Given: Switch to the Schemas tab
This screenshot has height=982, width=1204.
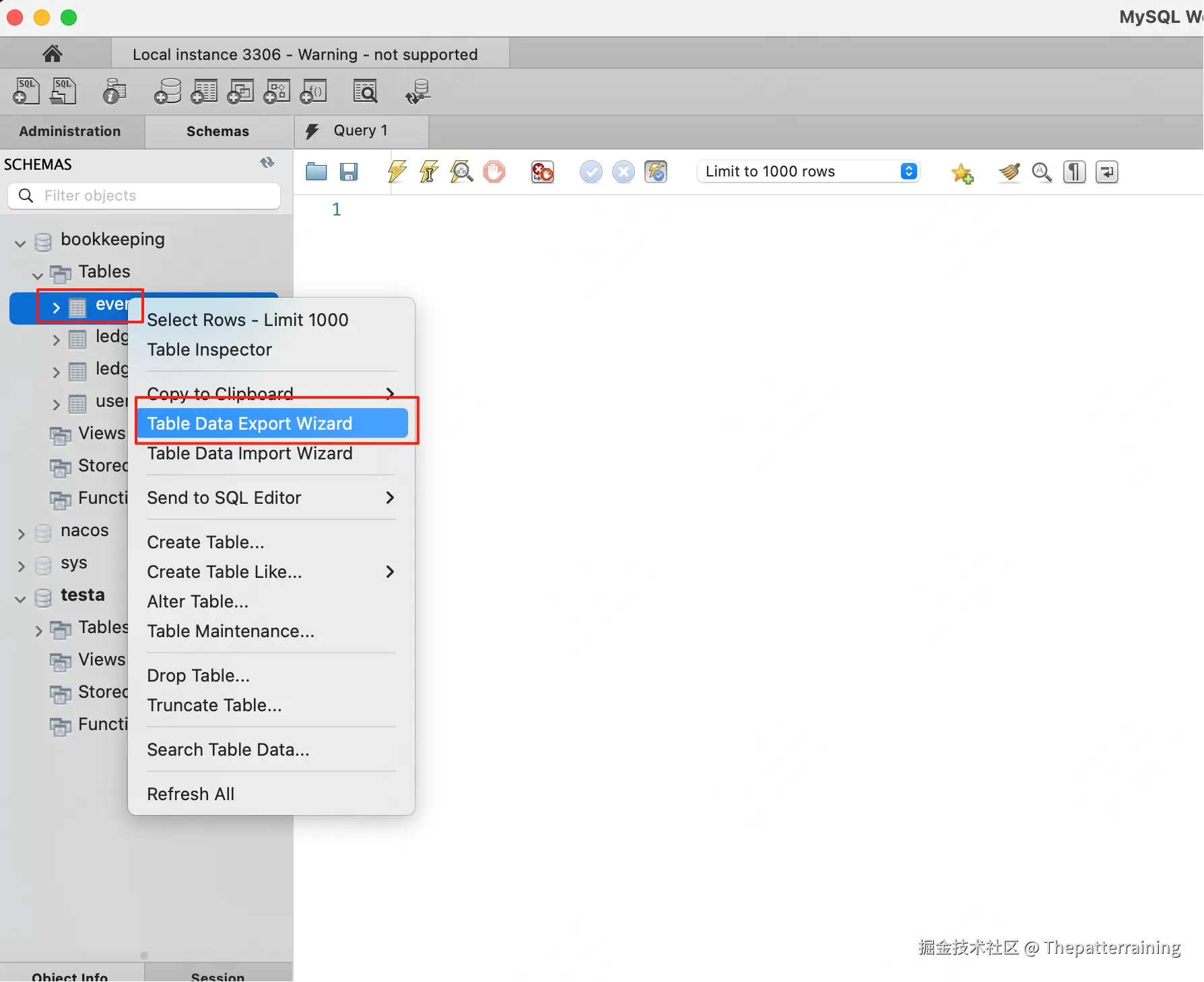Looking at the screenshot, I should (x=218, y=131).
